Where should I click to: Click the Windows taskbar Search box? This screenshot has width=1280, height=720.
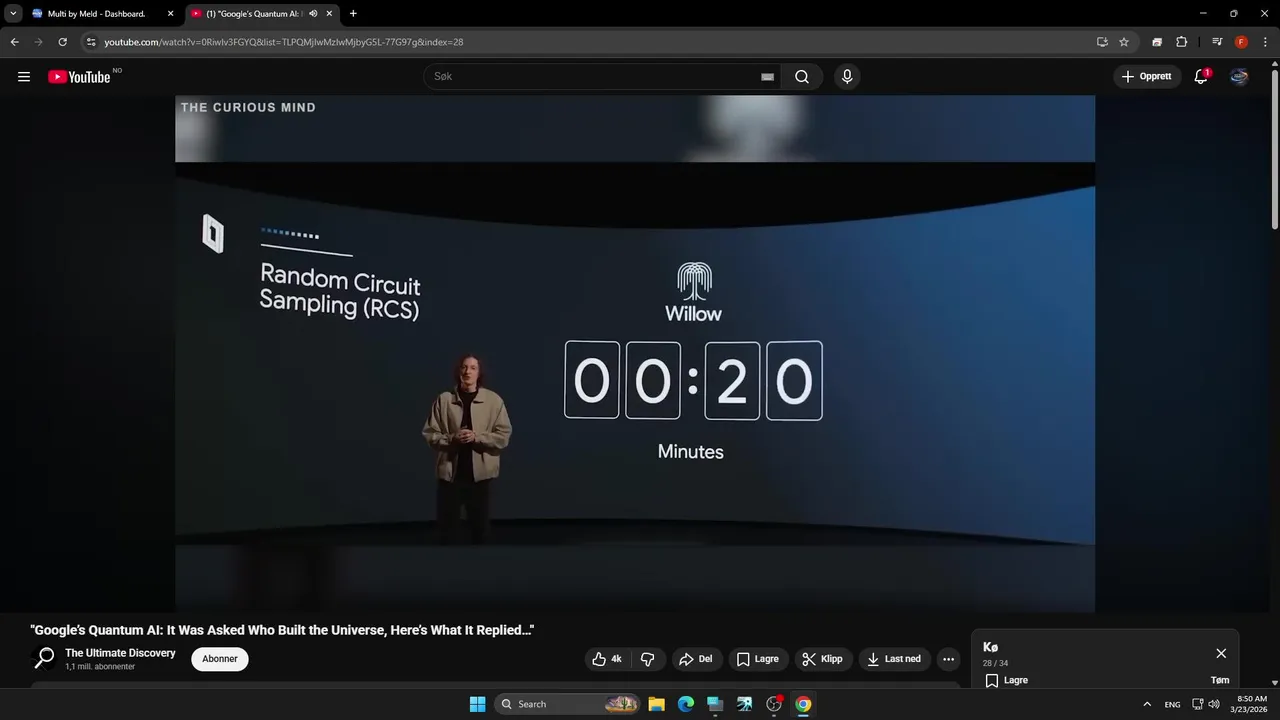[x=567, y=704]
